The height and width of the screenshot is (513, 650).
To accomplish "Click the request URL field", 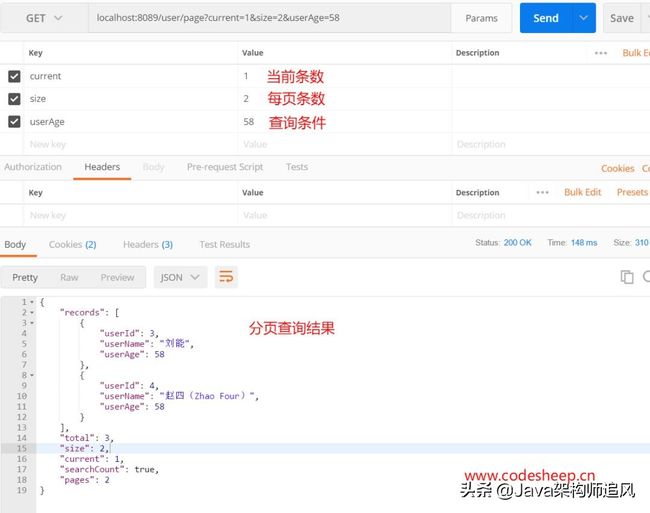I will tap(269, 18).
